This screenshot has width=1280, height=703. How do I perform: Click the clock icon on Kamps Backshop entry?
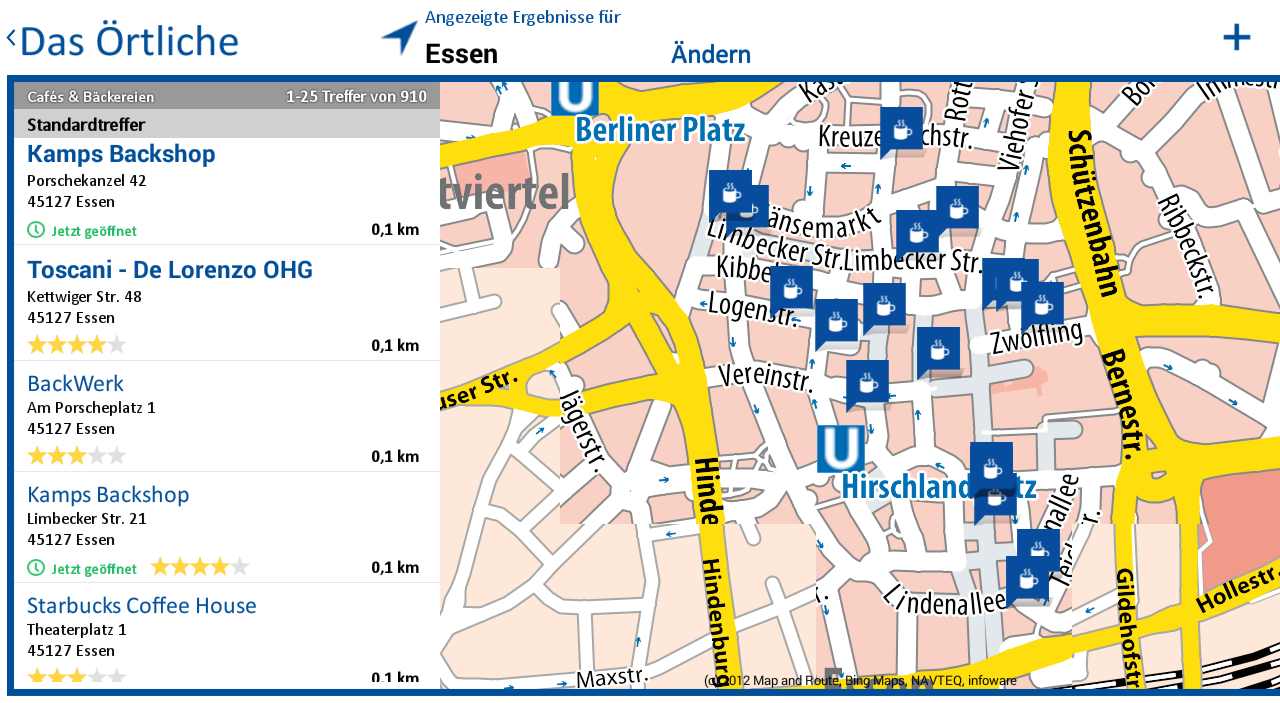[34, 229]
